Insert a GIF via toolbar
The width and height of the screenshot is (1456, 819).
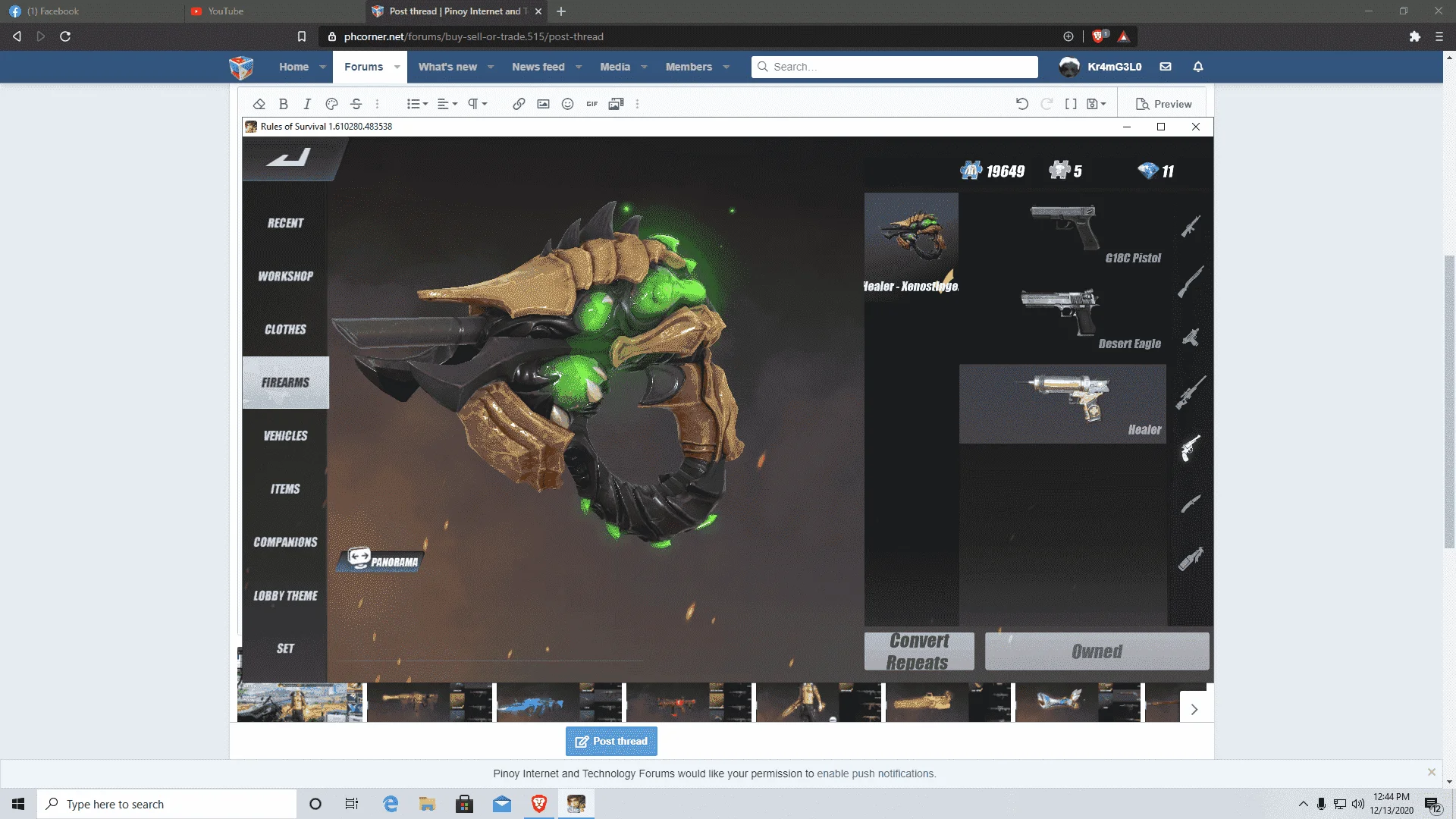591,104
